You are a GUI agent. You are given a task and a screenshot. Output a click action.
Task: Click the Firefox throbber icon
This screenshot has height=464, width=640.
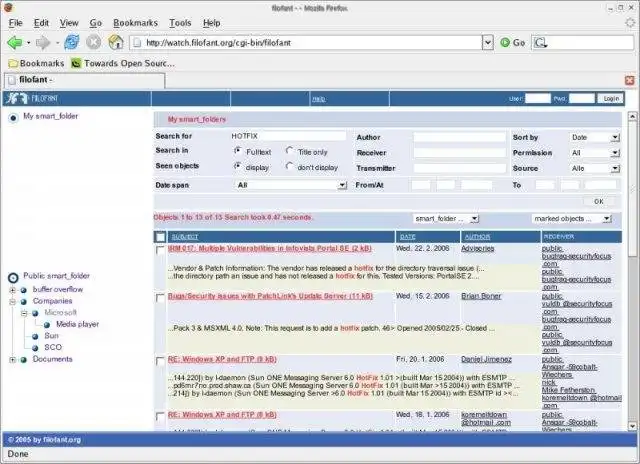631,23
